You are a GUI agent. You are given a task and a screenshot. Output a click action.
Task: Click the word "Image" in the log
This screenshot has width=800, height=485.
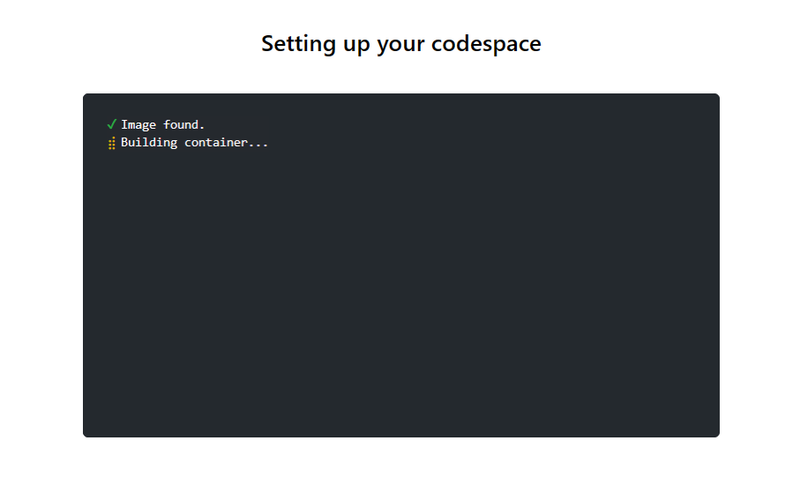point(138,125)
